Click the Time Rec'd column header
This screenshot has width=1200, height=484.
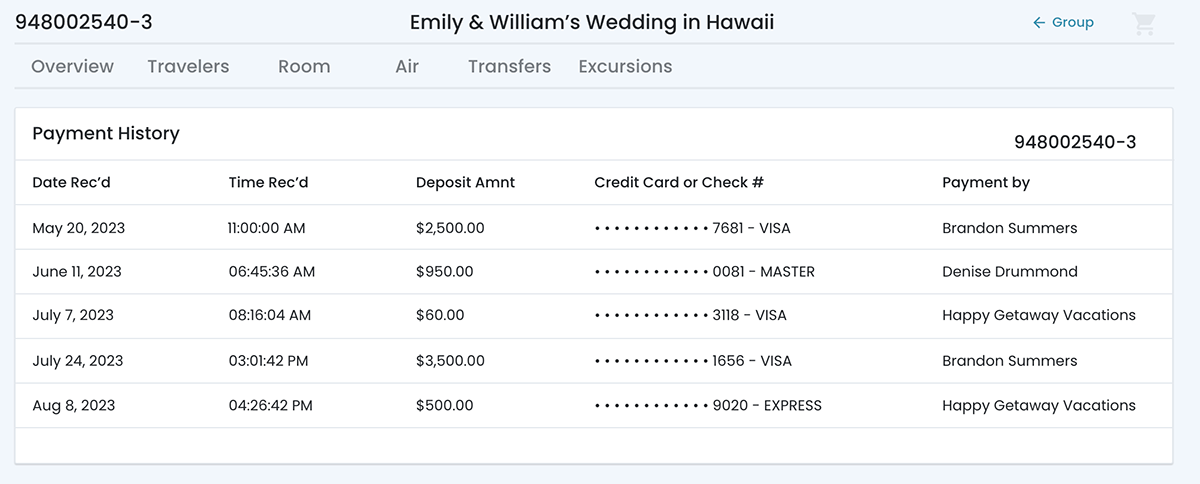pos(268,183)
